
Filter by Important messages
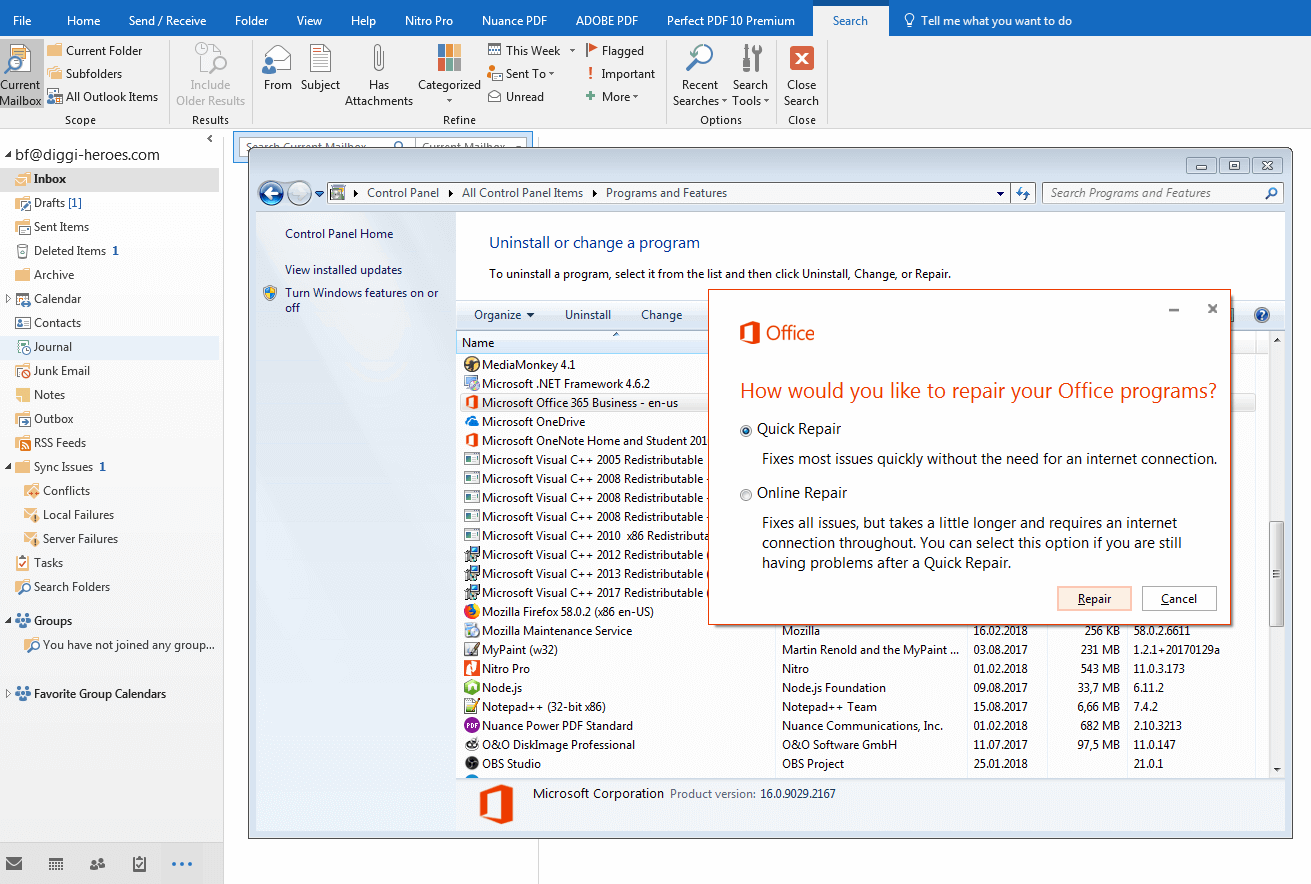(x=620, y=74)
